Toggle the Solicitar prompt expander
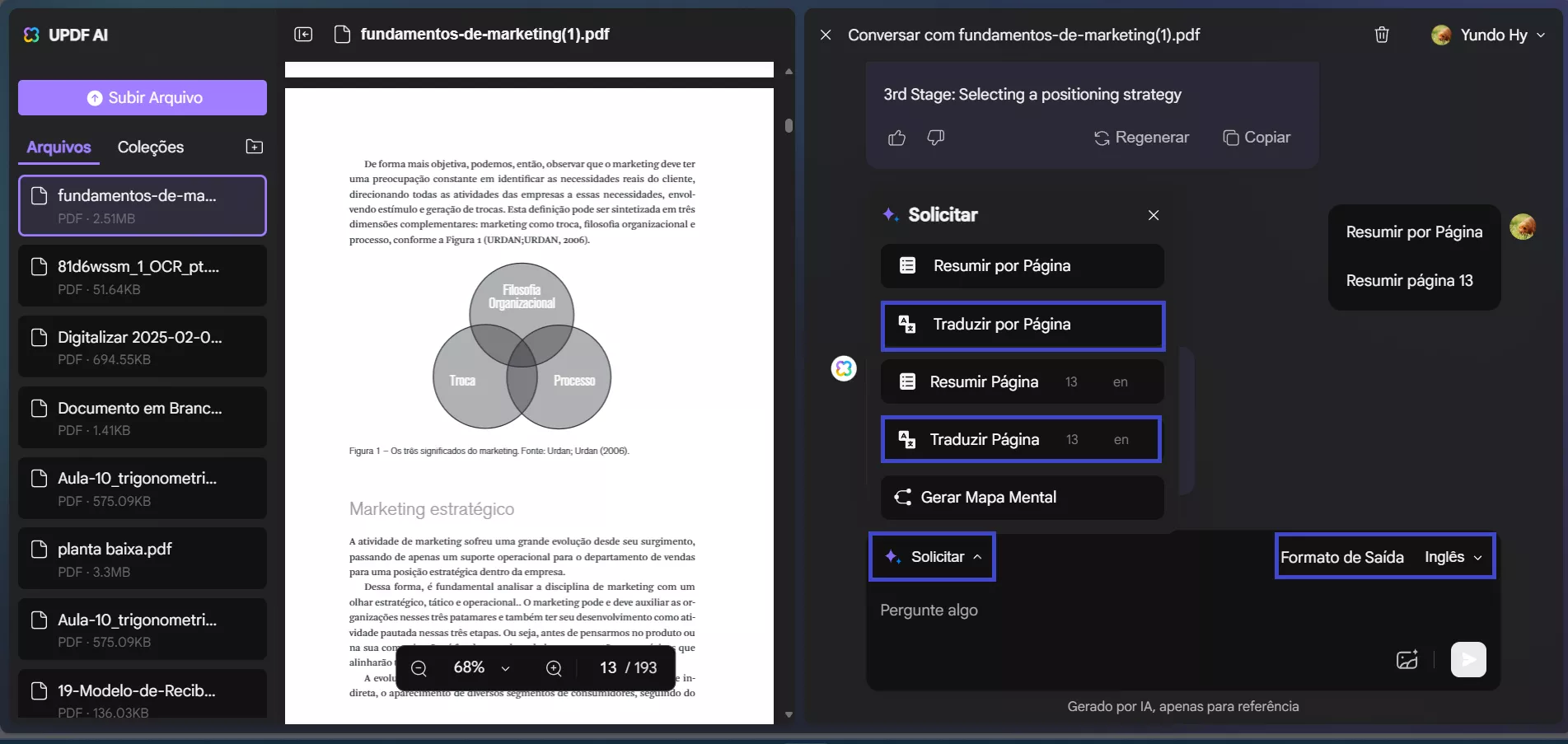Image resolution: width=1568 pixels, height=744 pixels. coord(933,557)
